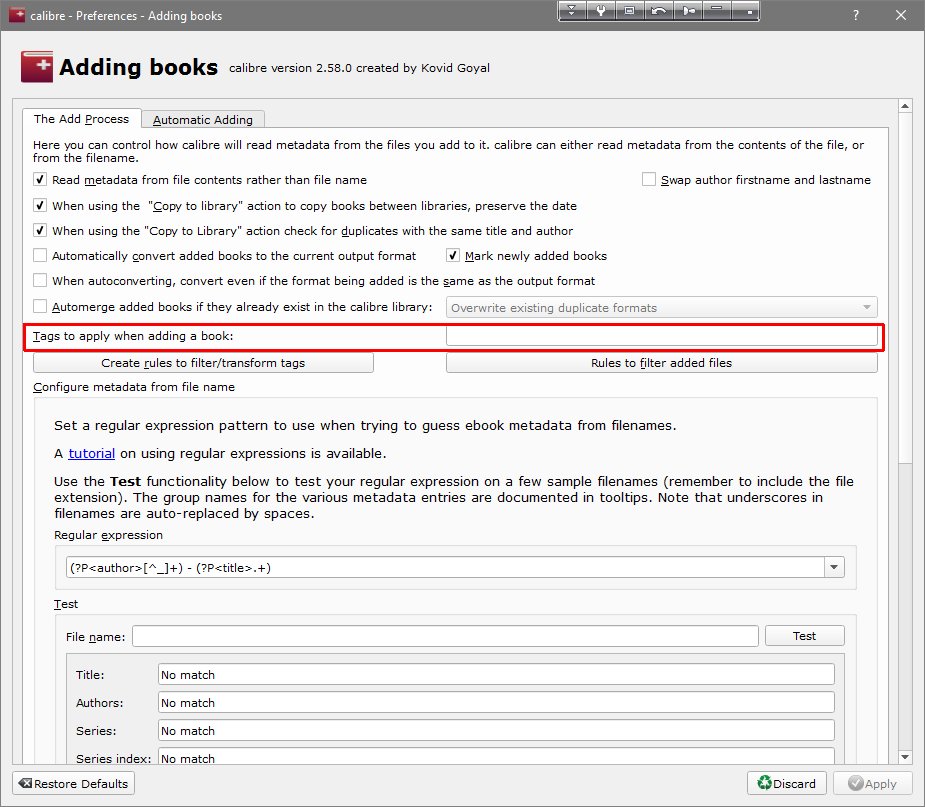Click the Title result field
Screen dimensions: 925x807
click(496, 674)
